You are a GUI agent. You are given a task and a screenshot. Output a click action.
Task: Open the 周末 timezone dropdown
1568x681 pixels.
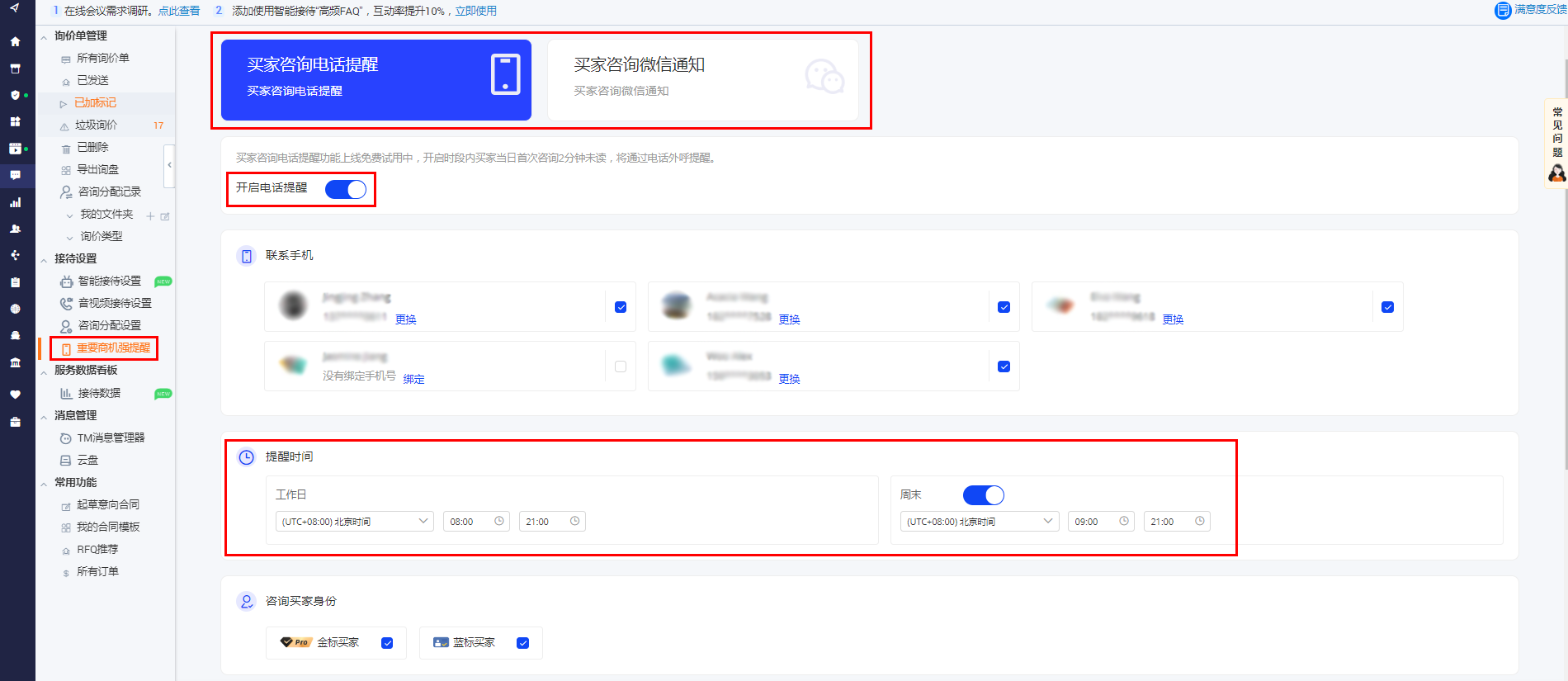pyautogui.click(x=979, y=522)
